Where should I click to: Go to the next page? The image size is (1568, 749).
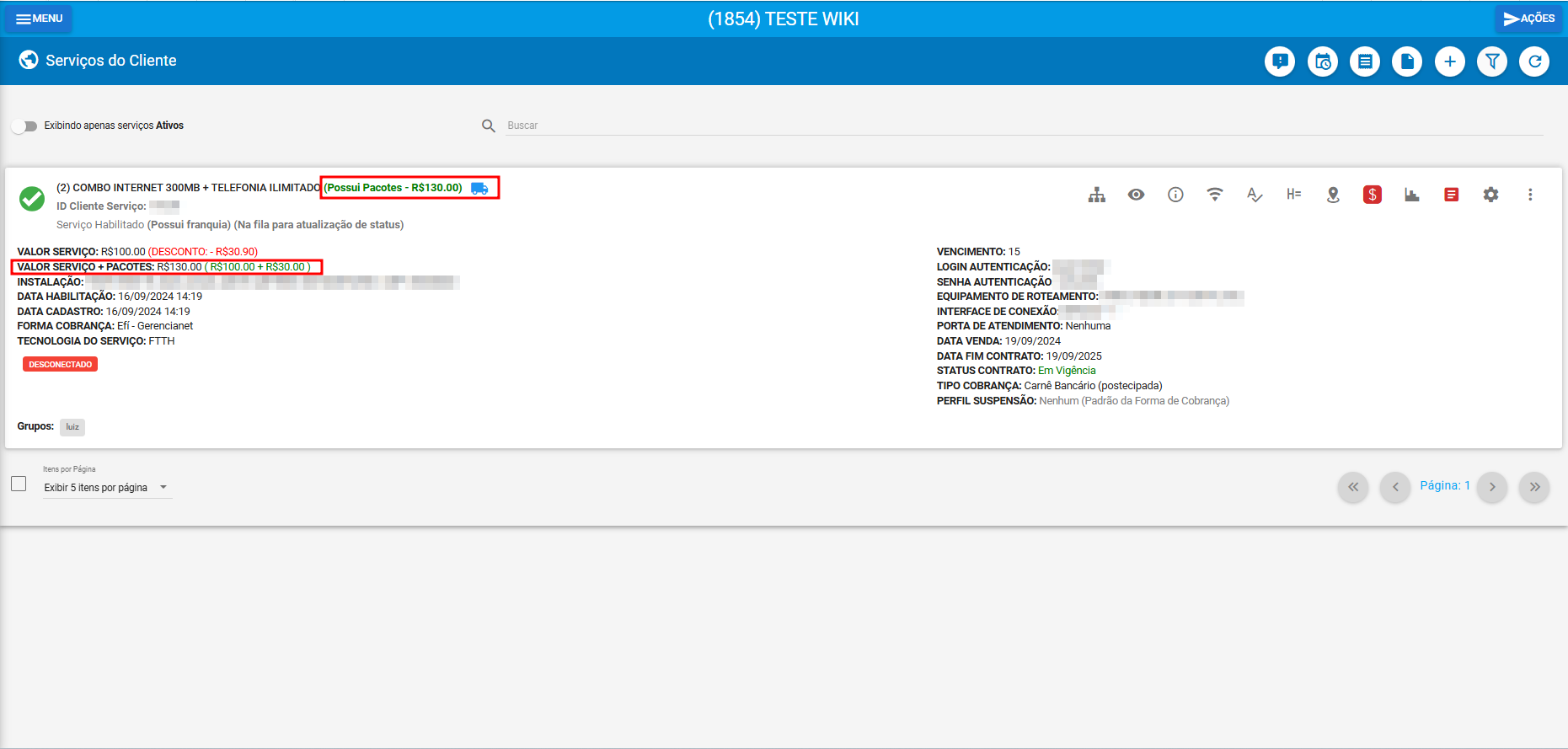pos(1492,487)
